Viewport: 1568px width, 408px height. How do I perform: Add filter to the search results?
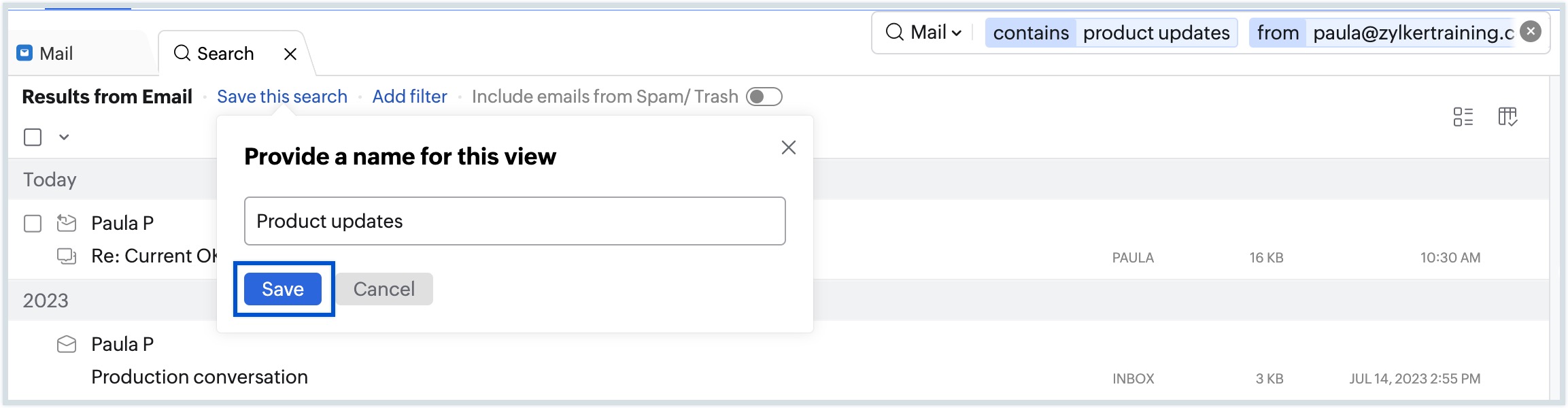tap(410, 97)
